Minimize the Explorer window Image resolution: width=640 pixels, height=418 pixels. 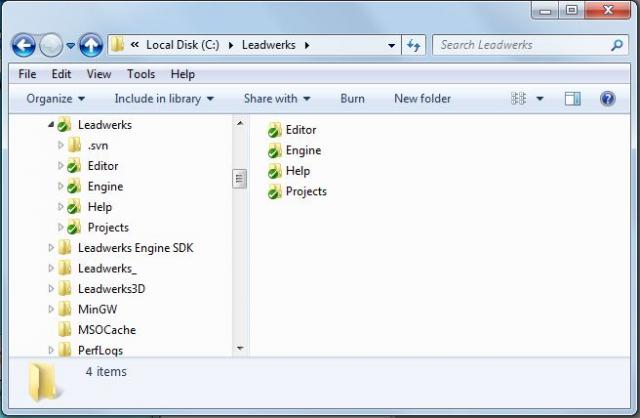545,11
